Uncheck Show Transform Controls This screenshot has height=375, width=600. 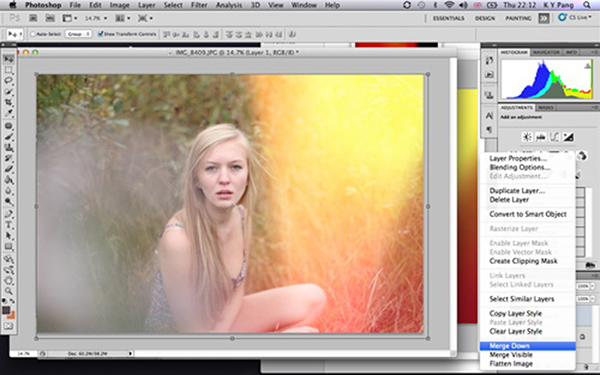coord(101,34)
